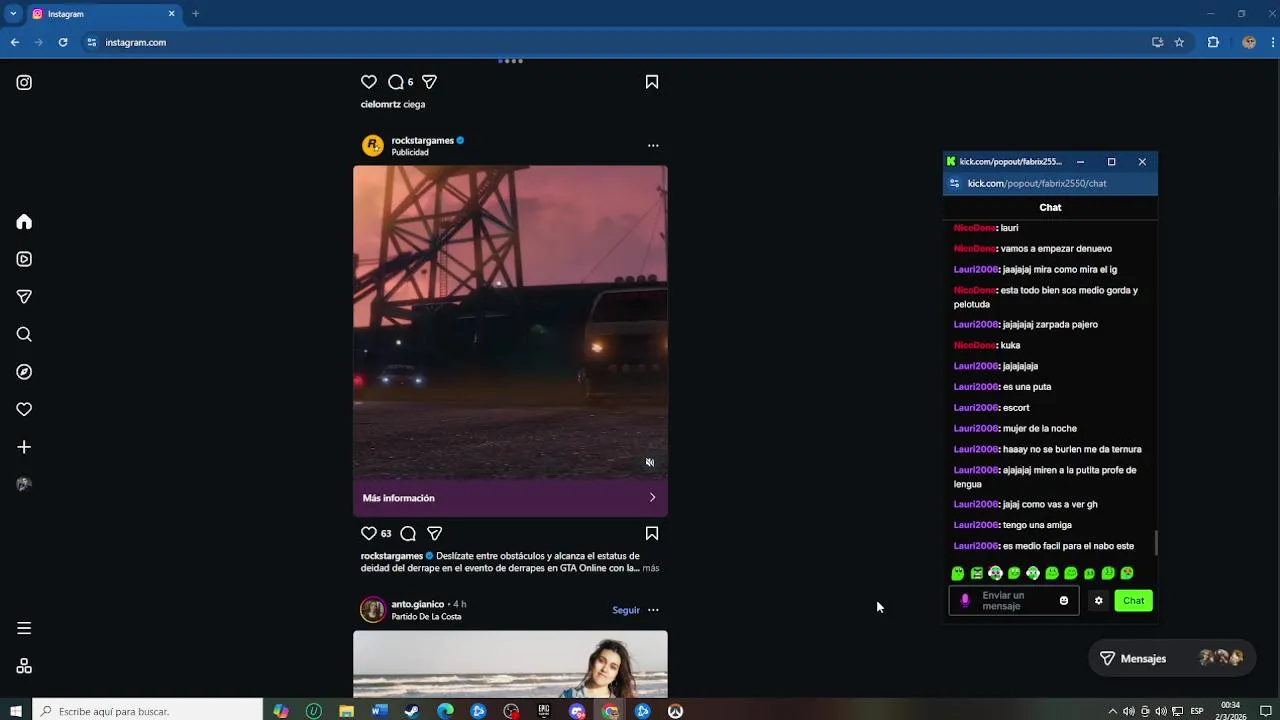This screenshot has width=1280, height=720.
Task: Open direct messages from the sidebar paper-plane icon
Action: [x=24, y=297]
